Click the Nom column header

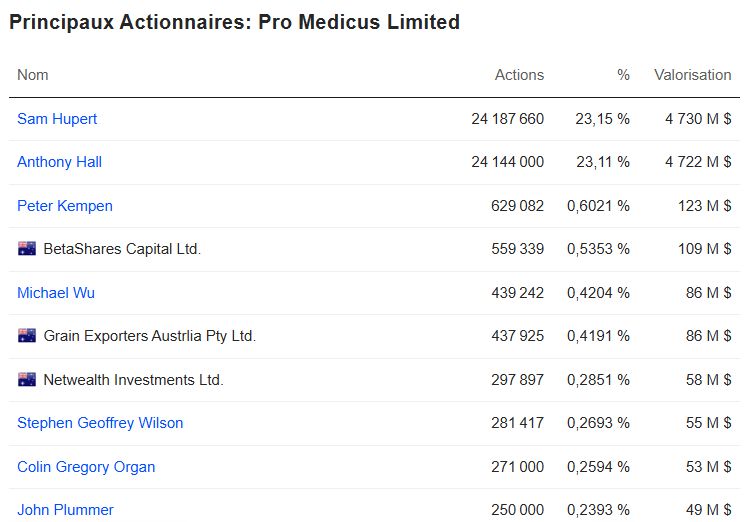coord(32,75)
